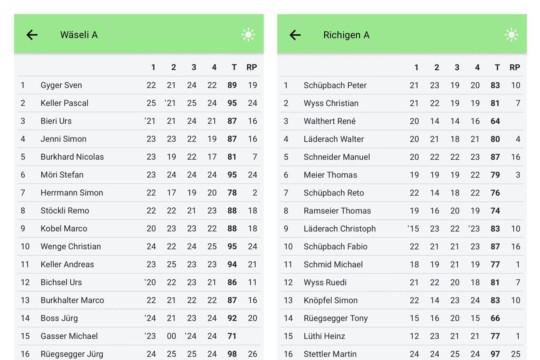Click the Gasser Michael row
The width and height of the screenshot is (540, 360).
[x=139, y=336]
